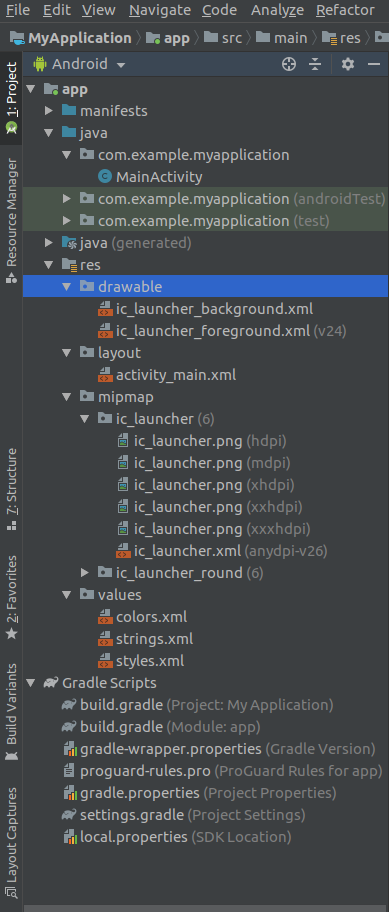This screenshot has width=389, height=912.
Task: Click the build.gradle (Module: app) elephant icon
Action: 69,727
